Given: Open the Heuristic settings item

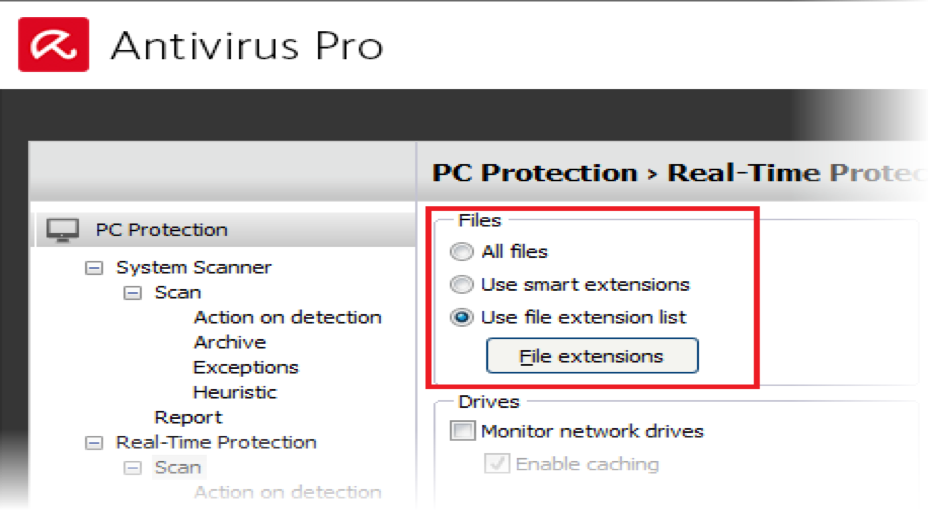Looking at the screenshot, I should [x=234, y=392].
